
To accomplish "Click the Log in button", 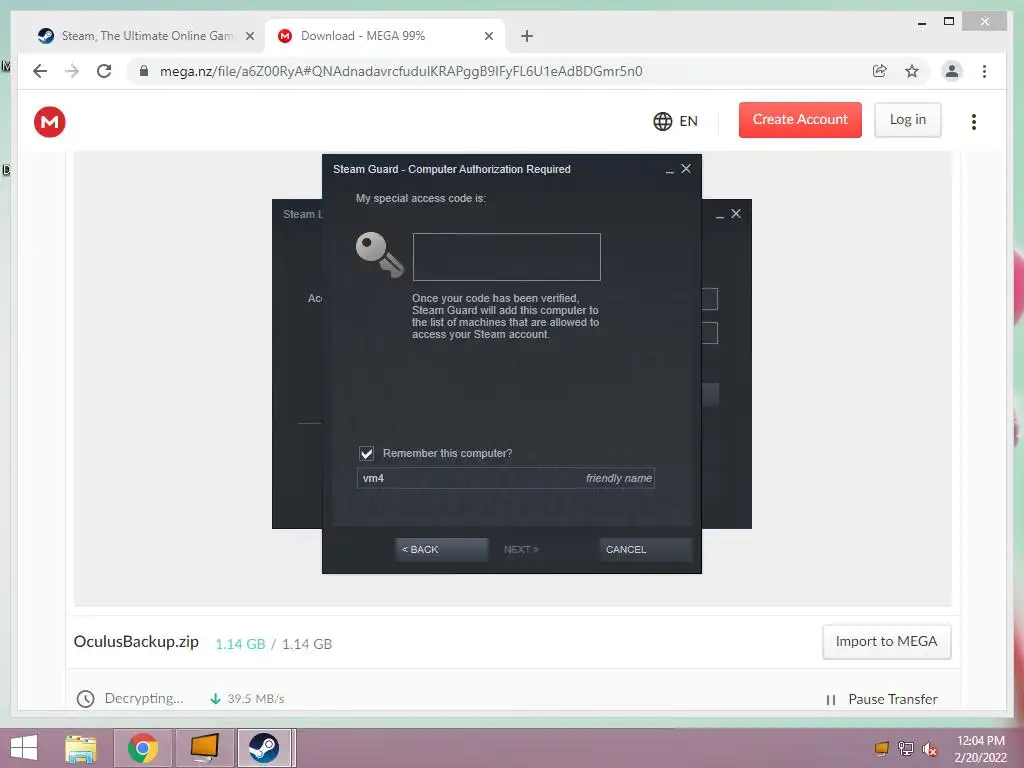I will tap(908, 120).
